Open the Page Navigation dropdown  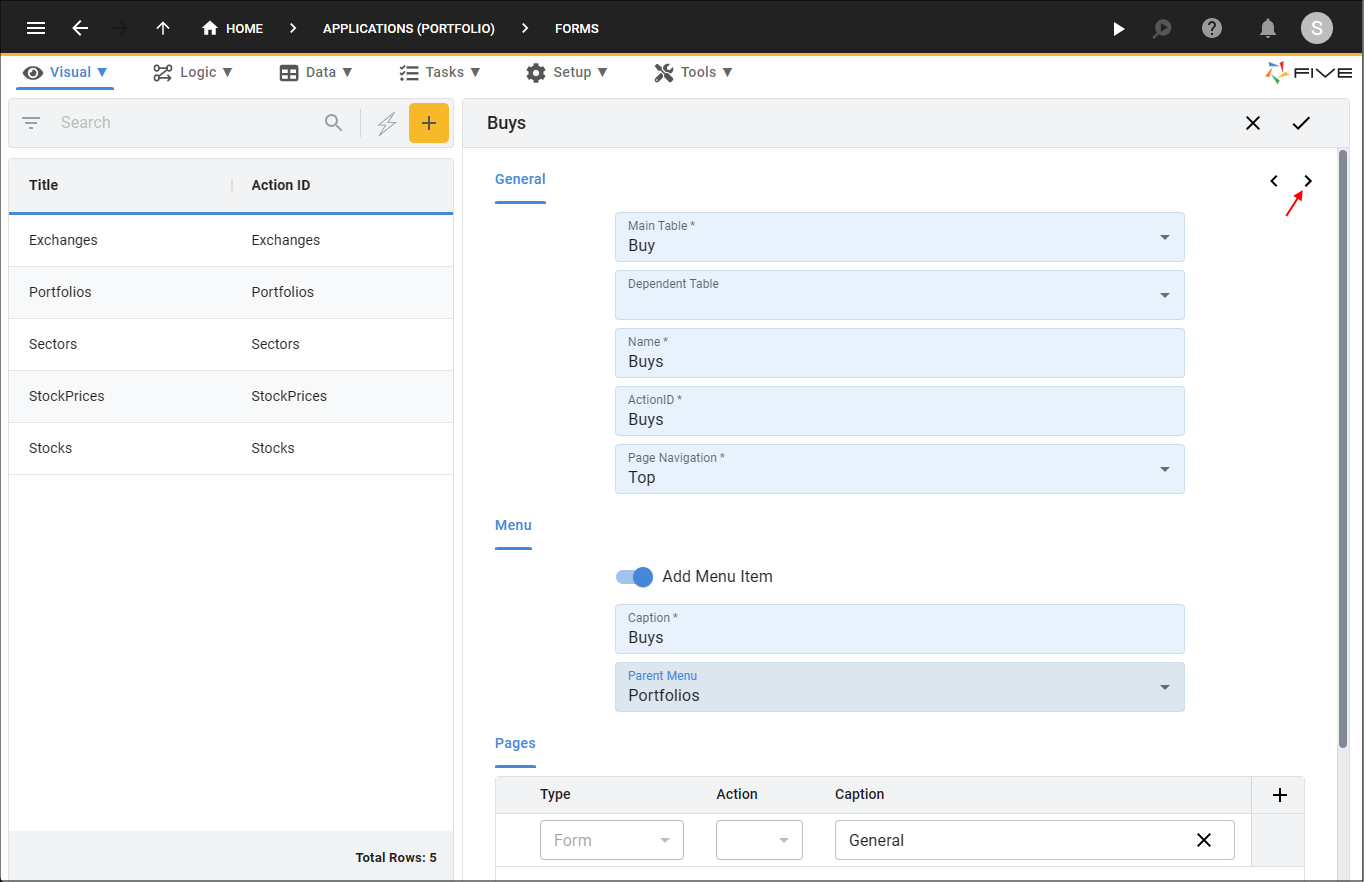click(900, 469)
